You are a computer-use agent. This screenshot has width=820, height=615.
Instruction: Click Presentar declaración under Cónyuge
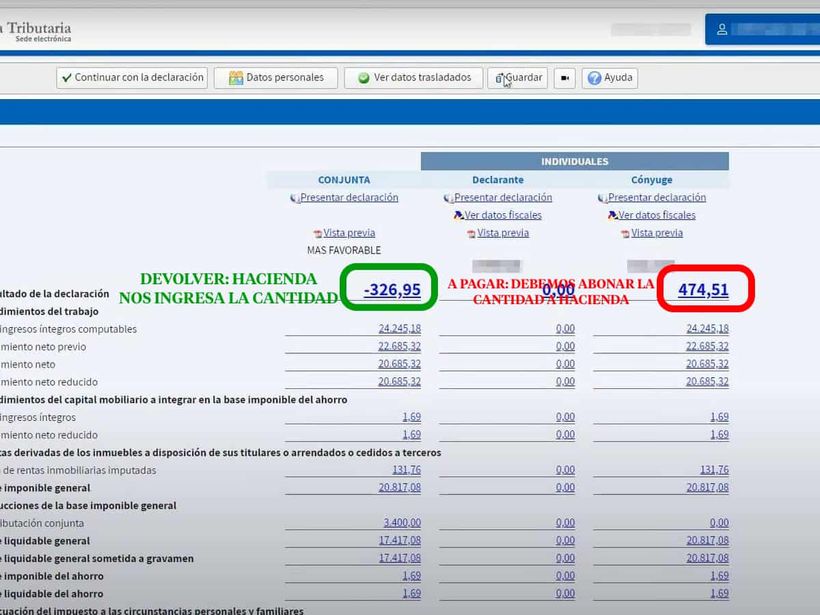[657, 198]
